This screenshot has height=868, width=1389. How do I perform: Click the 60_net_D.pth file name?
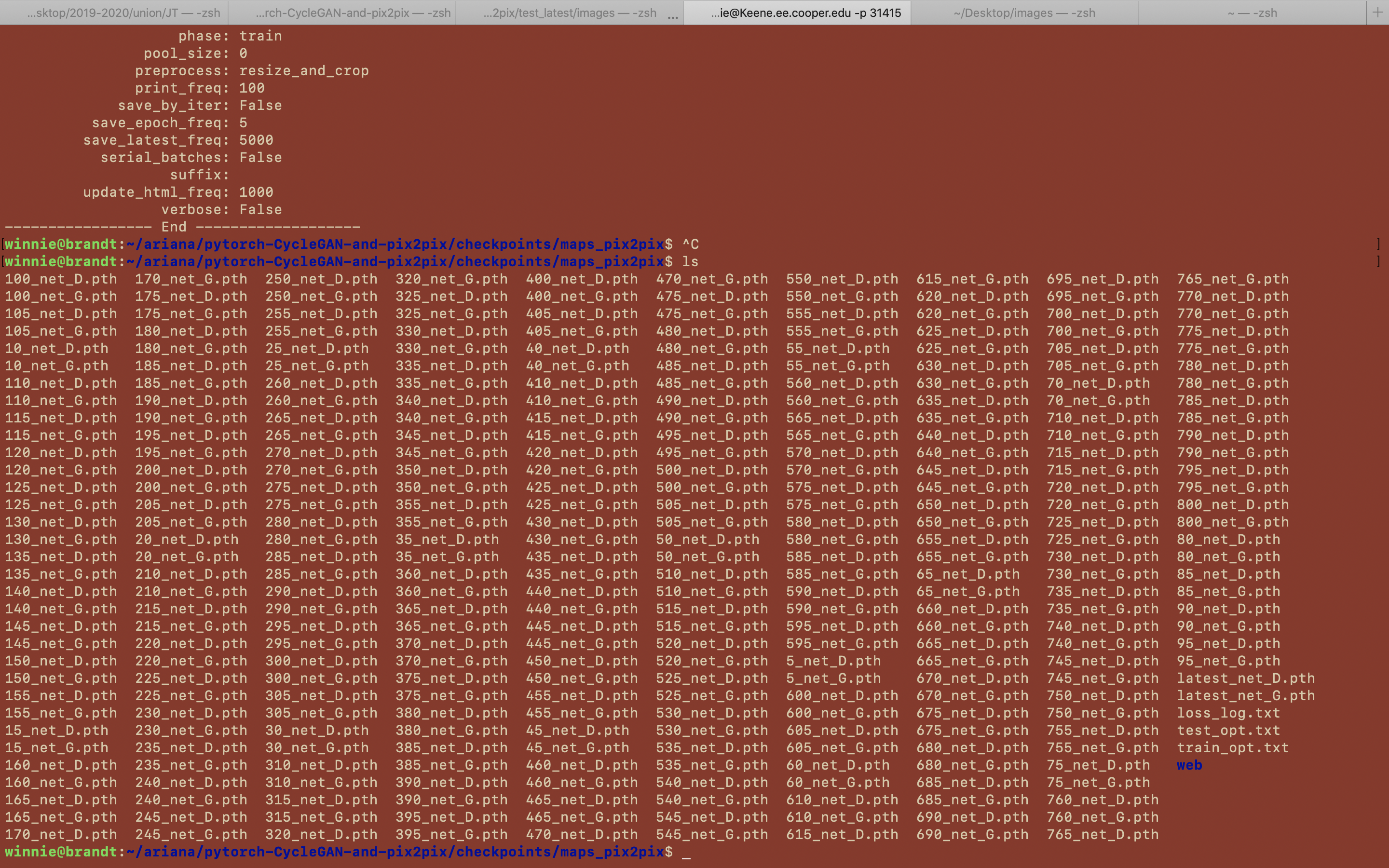[x=838, y=765]
